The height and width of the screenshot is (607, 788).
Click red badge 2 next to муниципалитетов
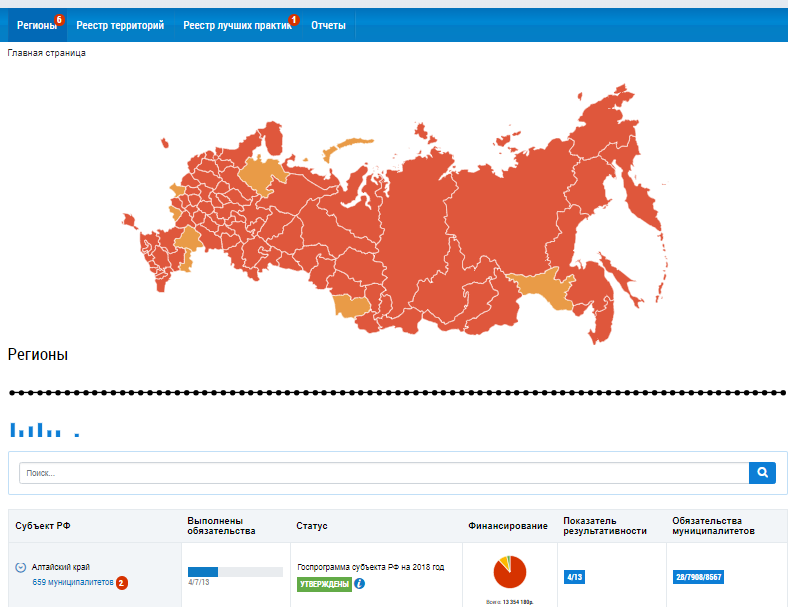[122, 583]
